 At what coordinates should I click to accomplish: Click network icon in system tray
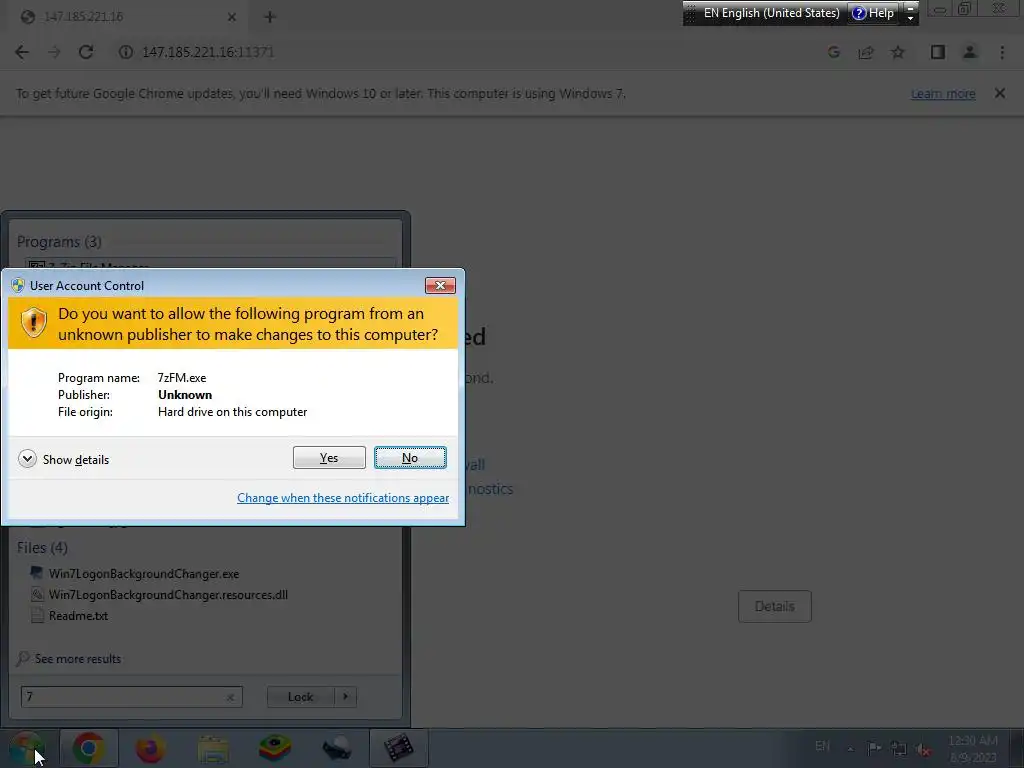coord(899,749)
